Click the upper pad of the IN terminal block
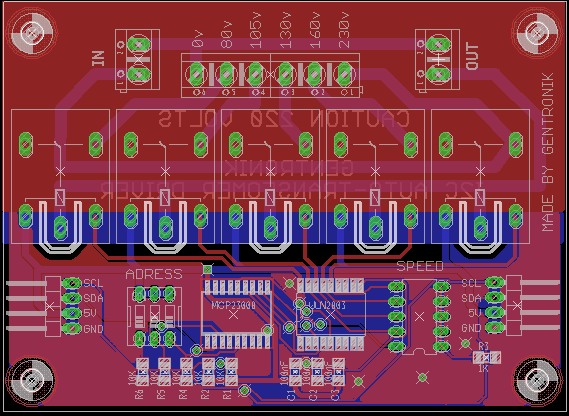Image resolution: width=569 pixels, height=416 pixels. pos(138,44)
